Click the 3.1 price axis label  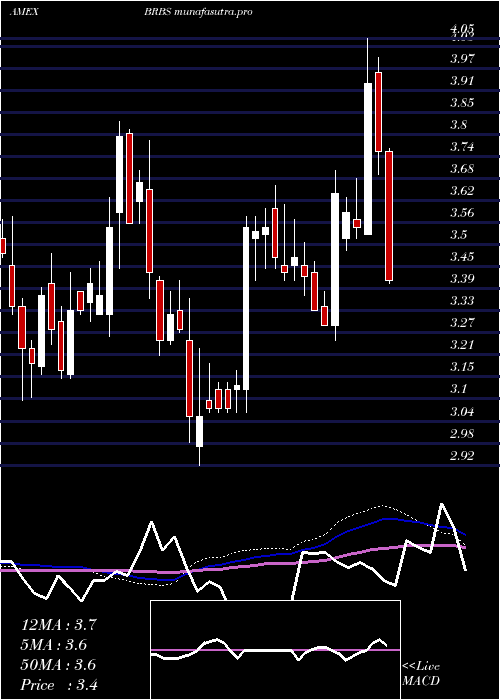[458, 389]
